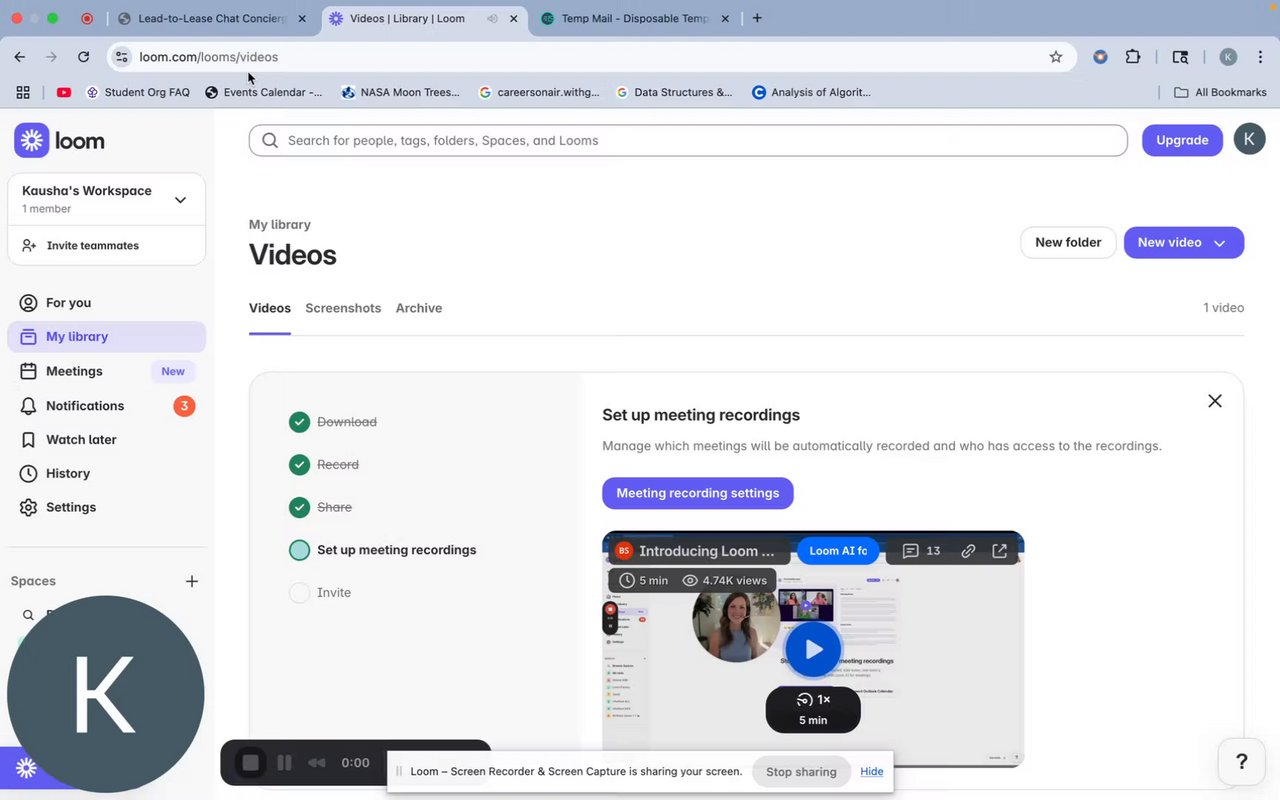Image resolution: width=1280 pixels, height=800 pixels.
Task: Close the Videos Library Loom browser tab
Action: (514, 18)
